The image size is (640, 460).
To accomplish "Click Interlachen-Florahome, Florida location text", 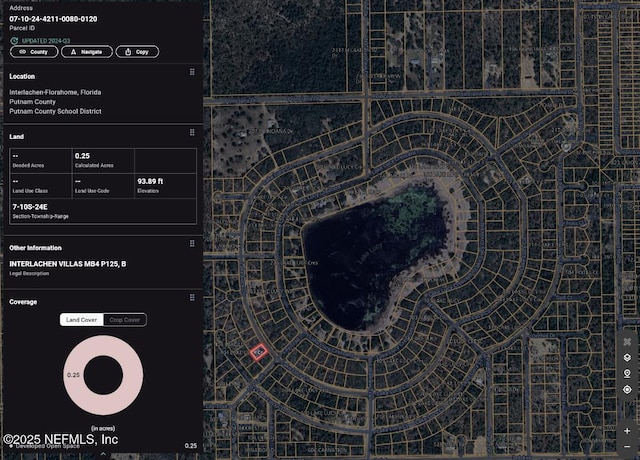I will click(x=55, y=92).
